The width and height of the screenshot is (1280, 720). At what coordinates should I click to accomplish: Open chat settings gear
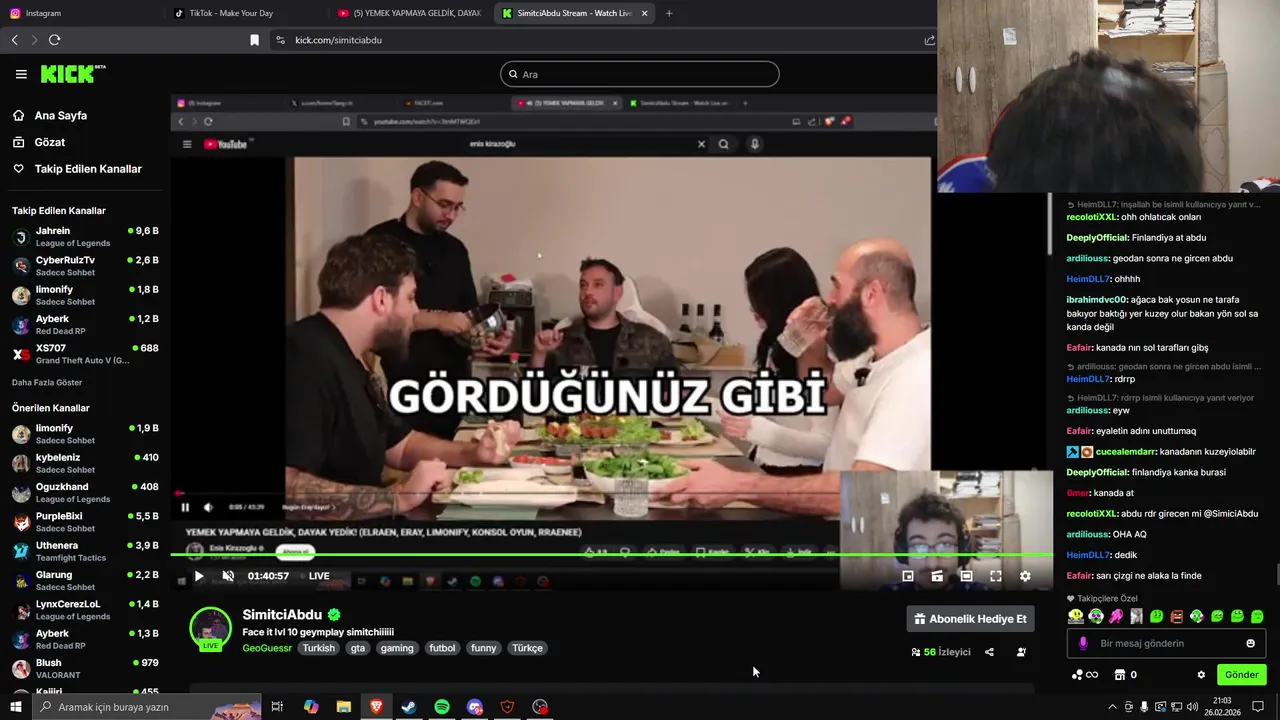1201,675
